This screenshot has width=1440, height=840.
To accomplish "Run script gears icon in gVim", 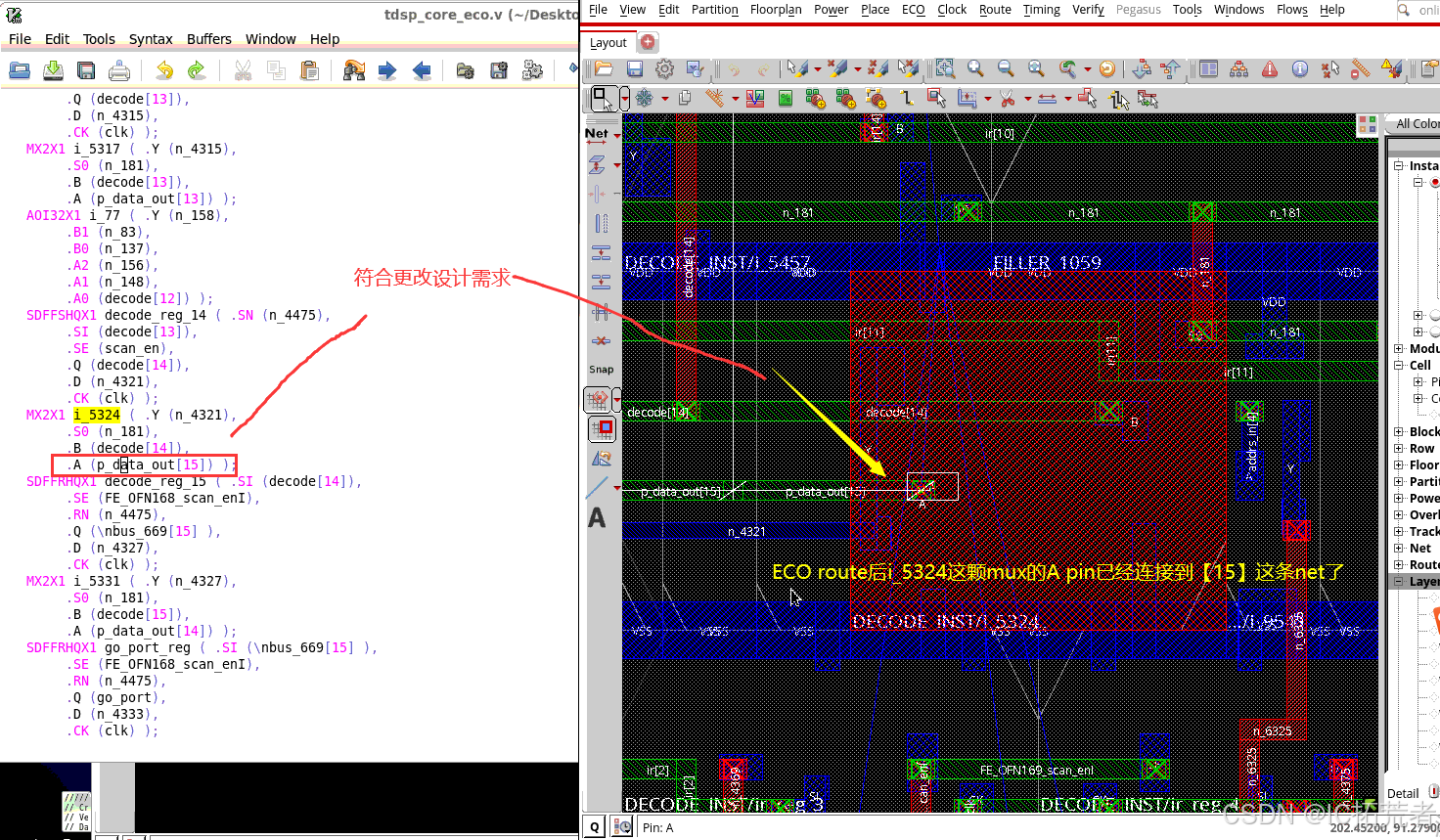I will [532, 70].
